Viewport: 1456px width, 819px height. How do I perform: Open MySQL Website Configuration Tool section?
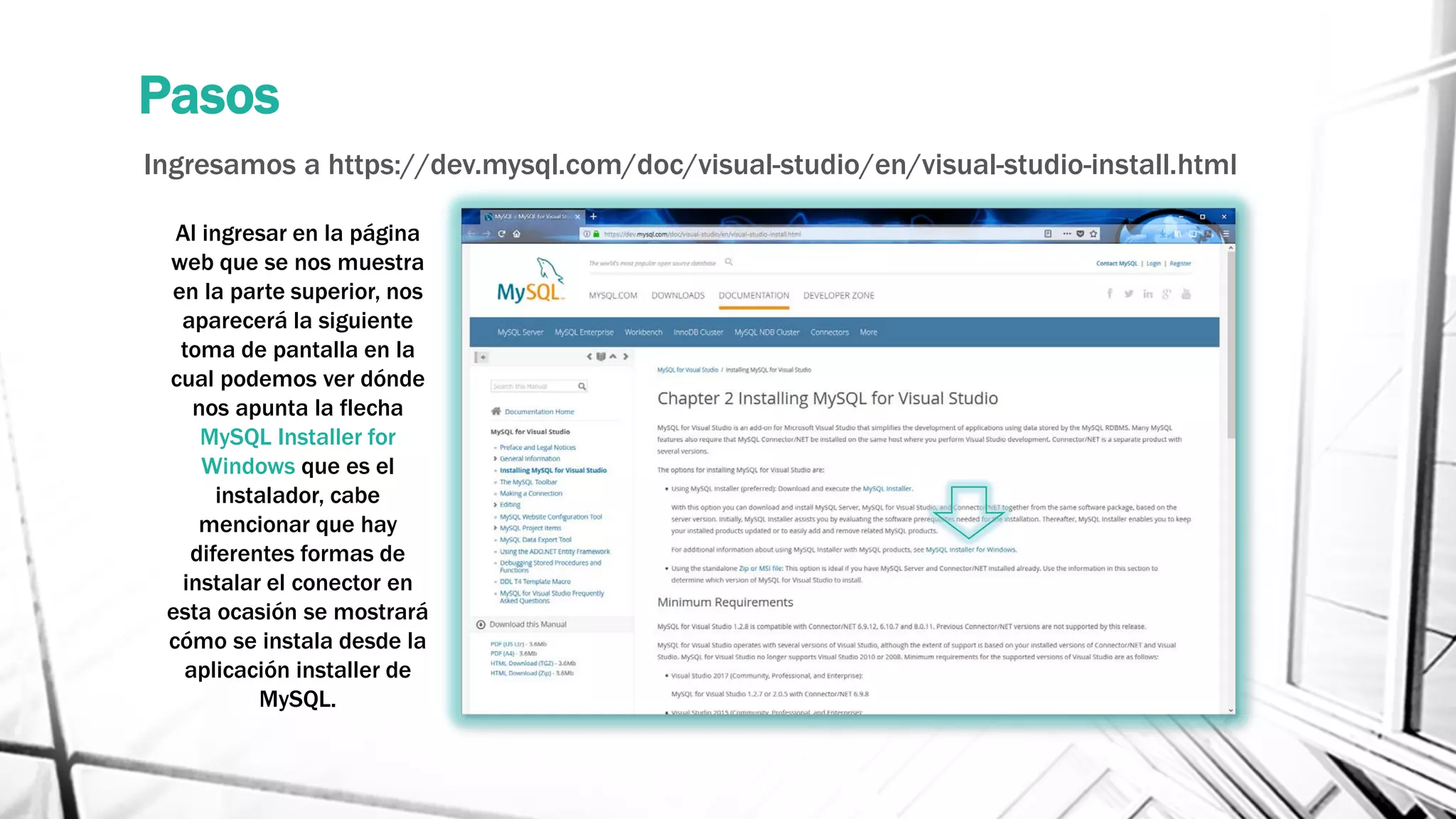[x=550, y=517]
